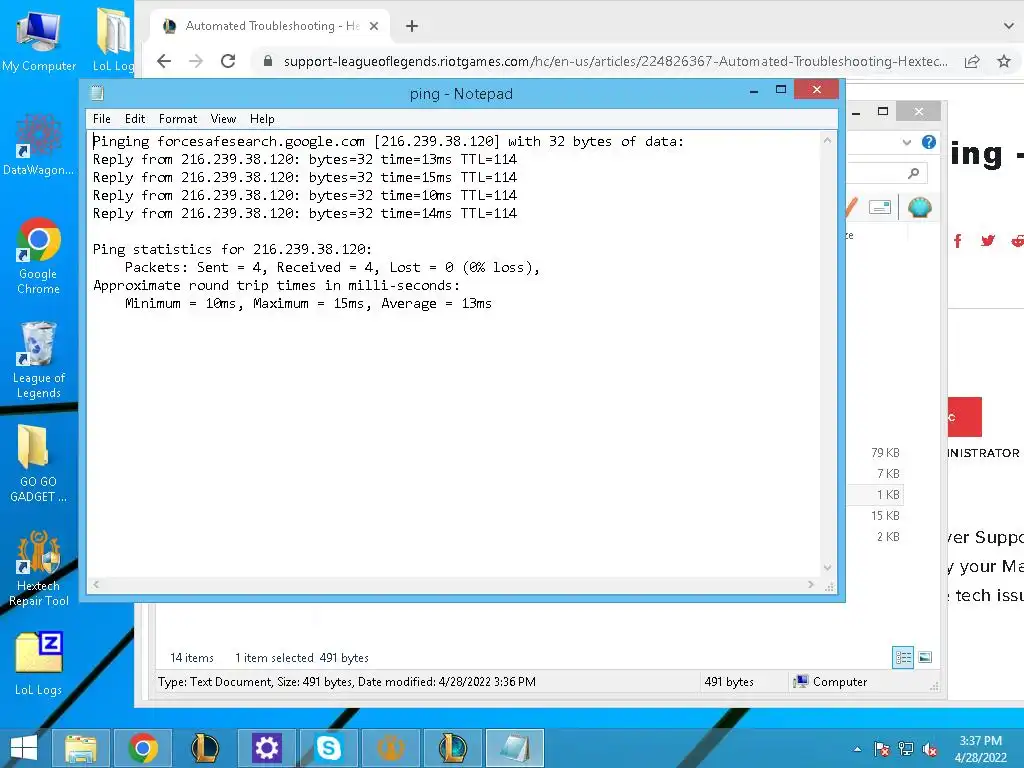Open League of Legends desktop shortcut
The height and width of the screenshot is (768, 1024).
[x=39, y=360]
